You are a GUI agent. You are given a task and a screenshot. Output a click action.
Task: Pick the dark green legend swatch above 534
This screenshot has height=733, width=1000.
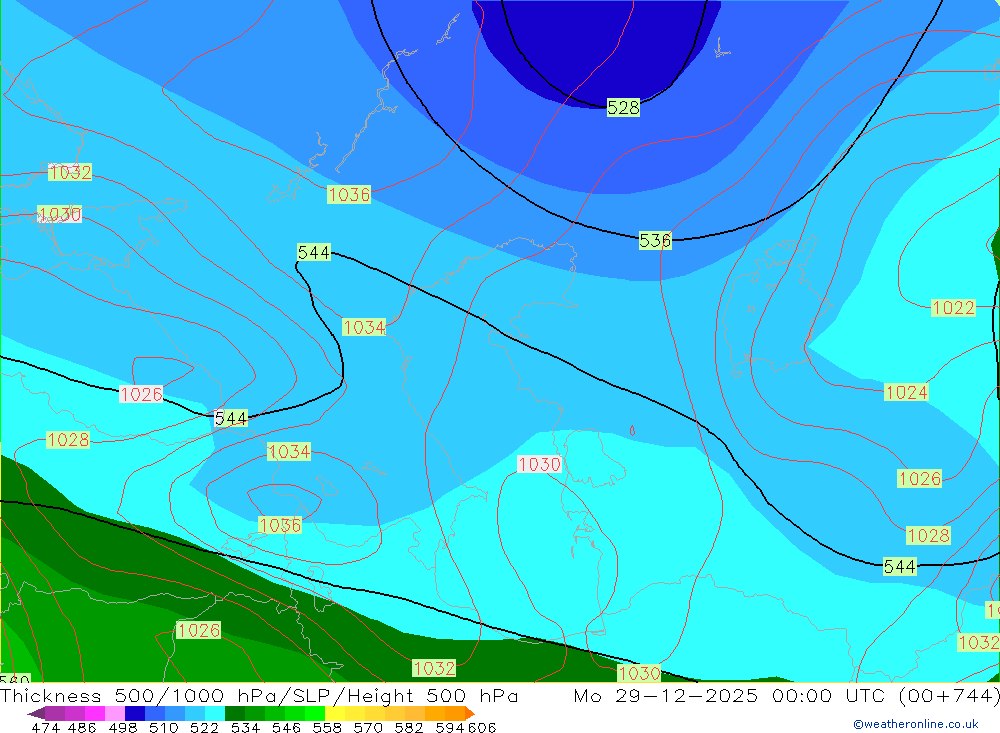point(235,713)
